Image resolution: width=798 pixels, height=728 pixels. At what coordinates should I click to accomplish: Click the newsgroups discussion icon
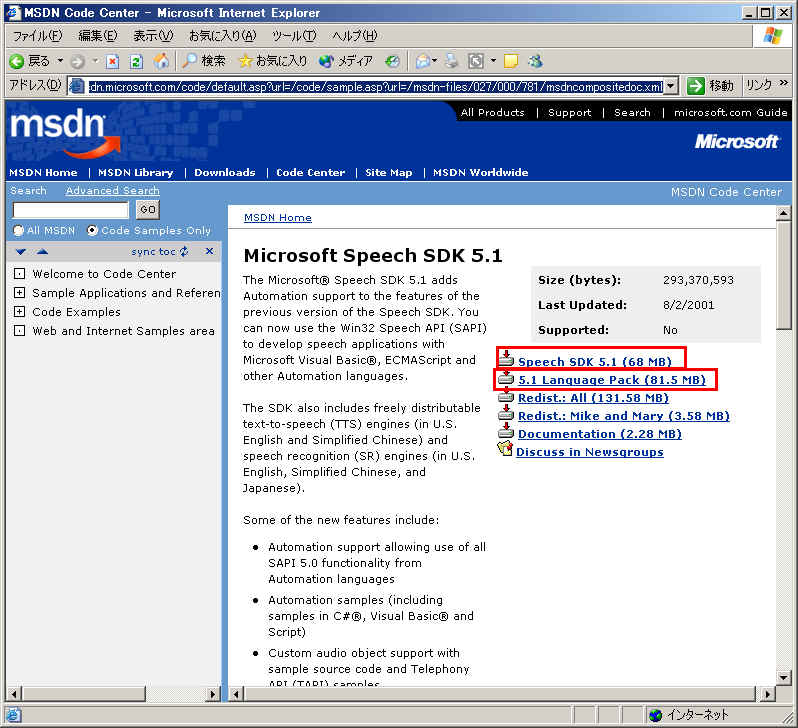pos(505,449)
